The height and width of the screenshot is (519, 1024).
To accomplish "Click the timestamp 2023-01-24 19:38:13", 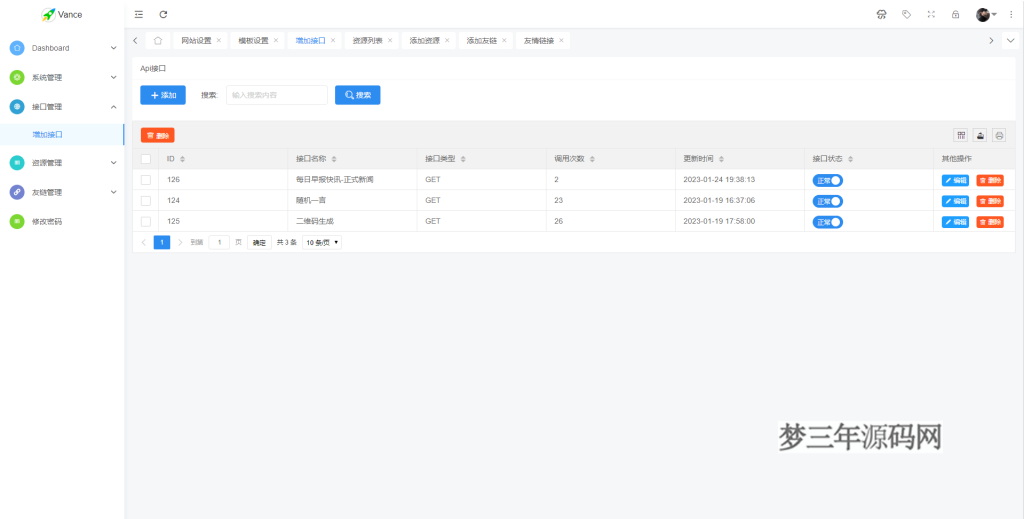I will 719,180.
